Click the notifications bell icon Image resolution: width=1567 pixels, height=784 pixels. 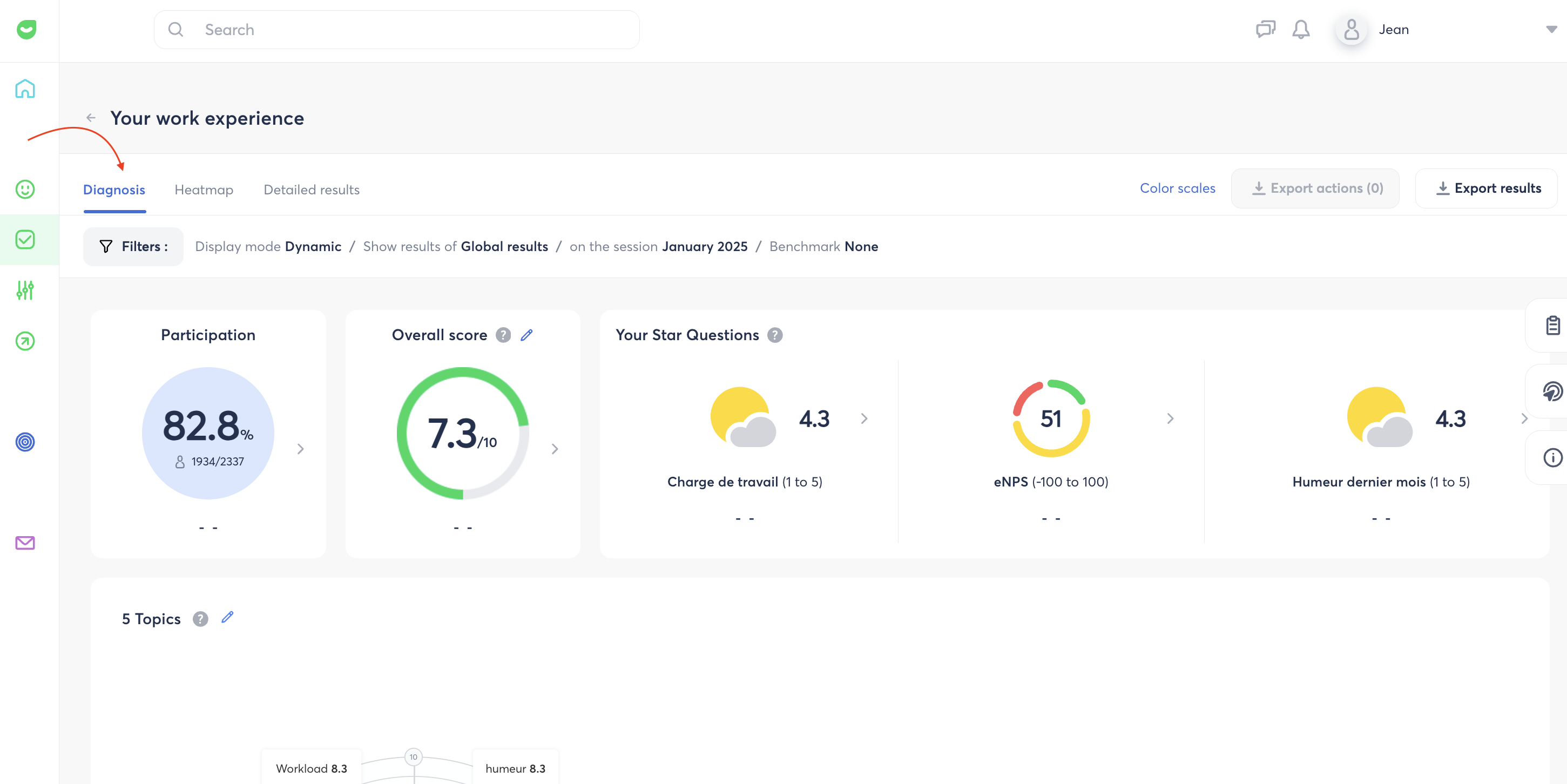[x=1301, y=29]
